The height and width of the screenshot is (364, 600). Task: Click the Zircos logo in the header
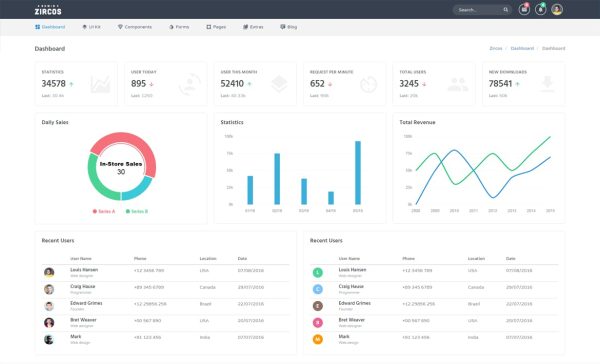[x=48, y=10]
